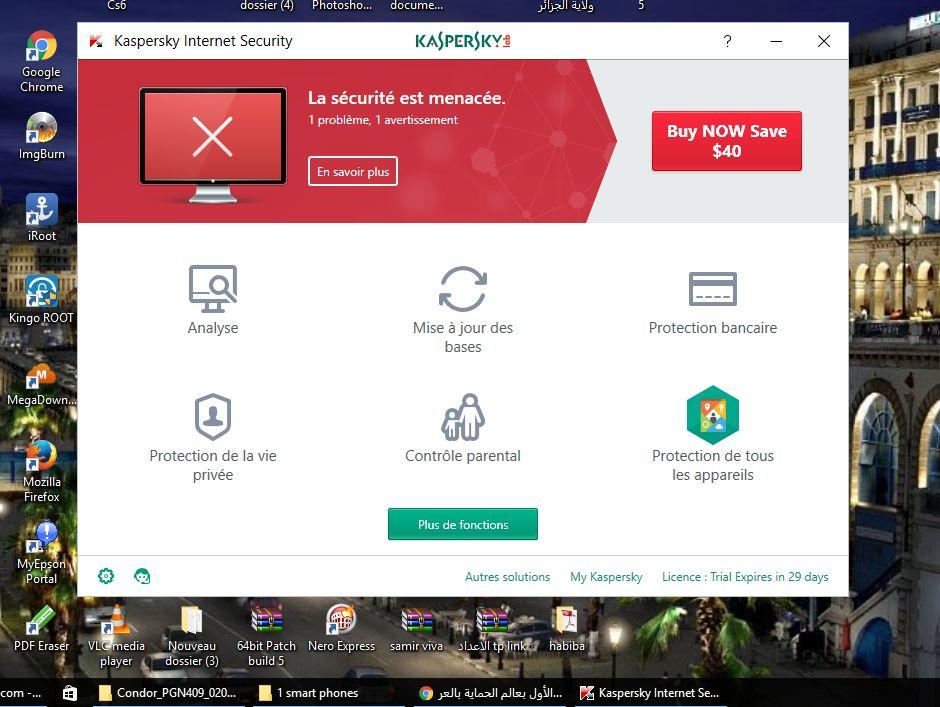Select Kingo ROOT desktop shortcut
The image size is (940, 707).
tap(41, 300)
